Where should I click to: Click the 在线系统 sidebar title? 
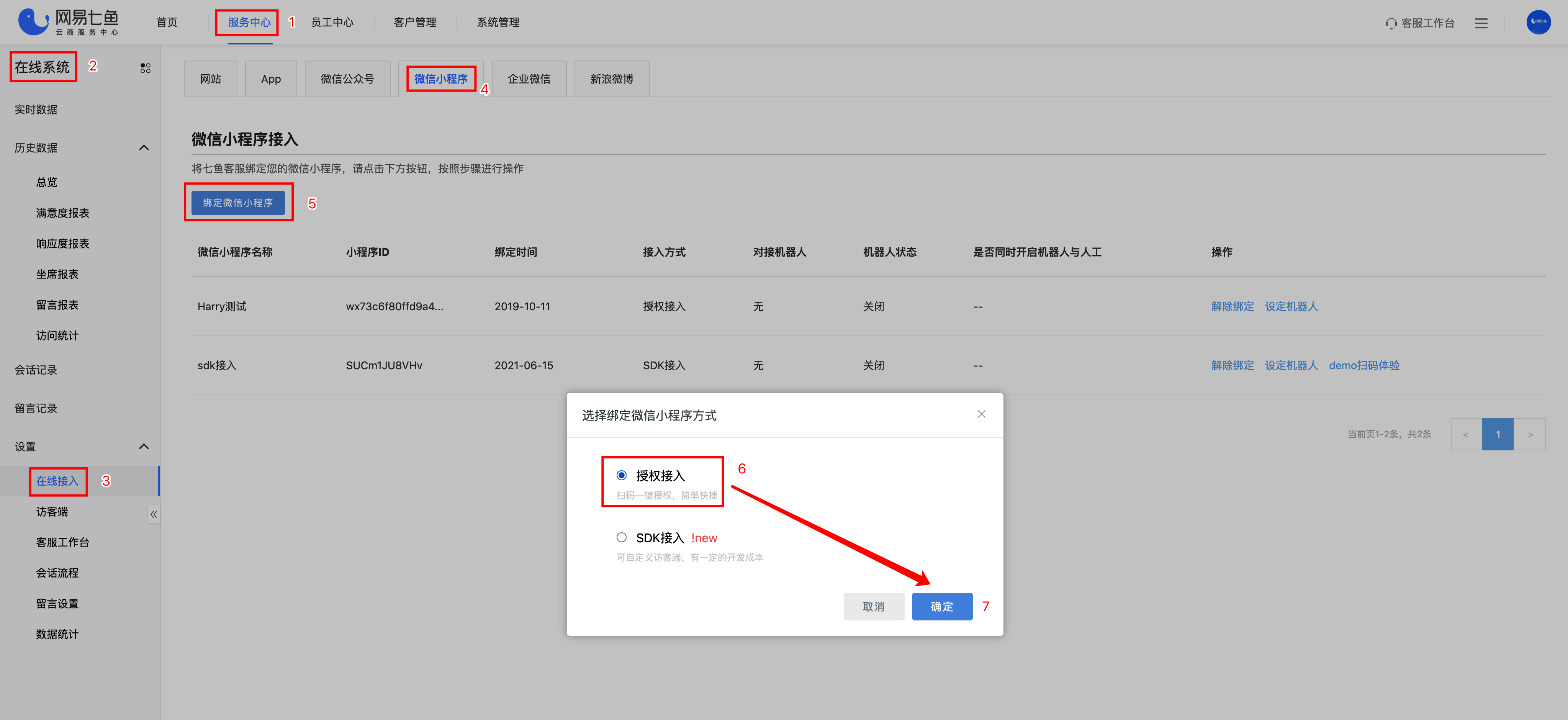43,67
